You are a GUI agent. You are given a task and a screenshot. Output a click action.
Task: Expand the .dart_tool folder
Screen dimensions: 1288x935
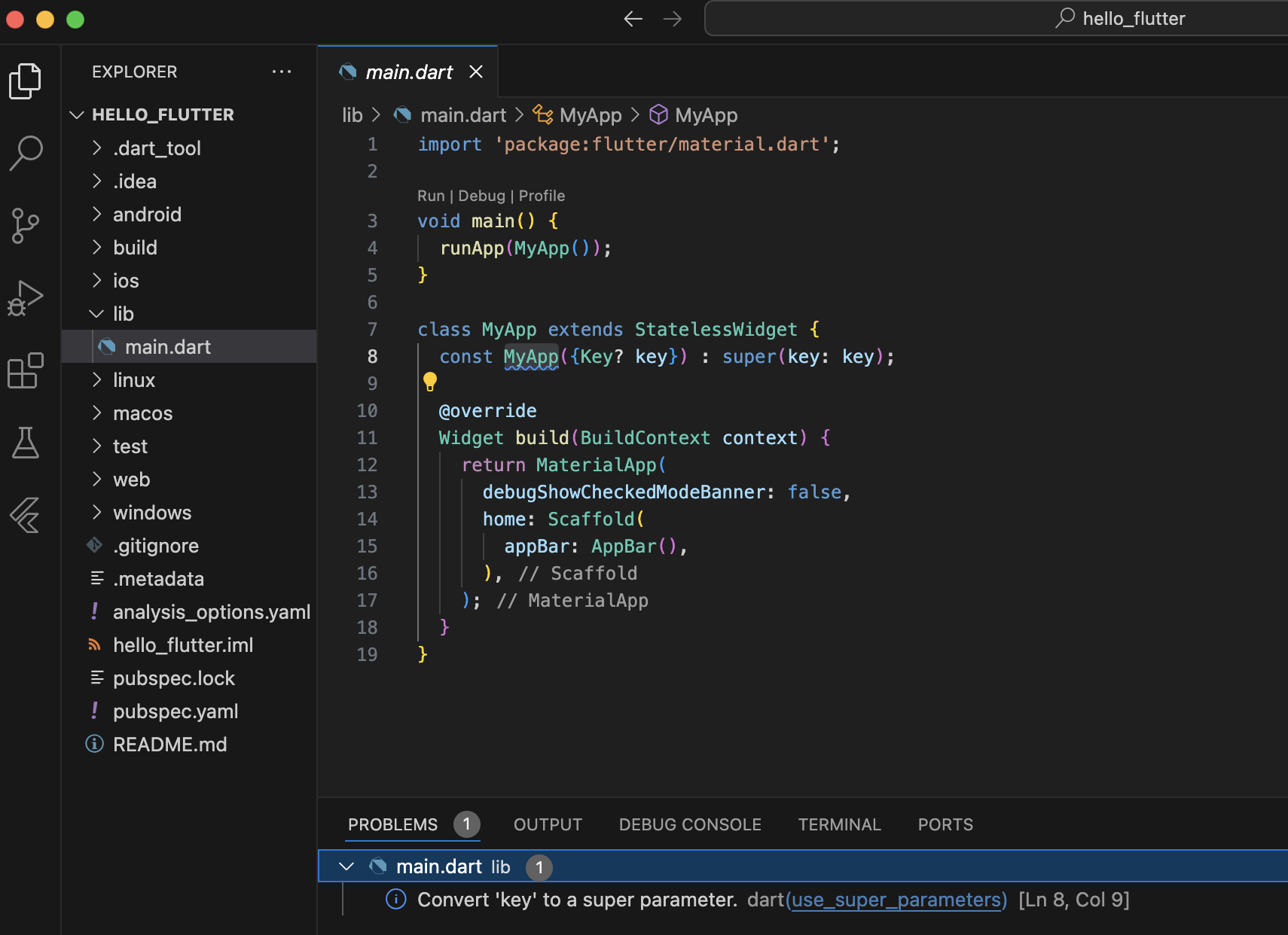coord(96,148)
